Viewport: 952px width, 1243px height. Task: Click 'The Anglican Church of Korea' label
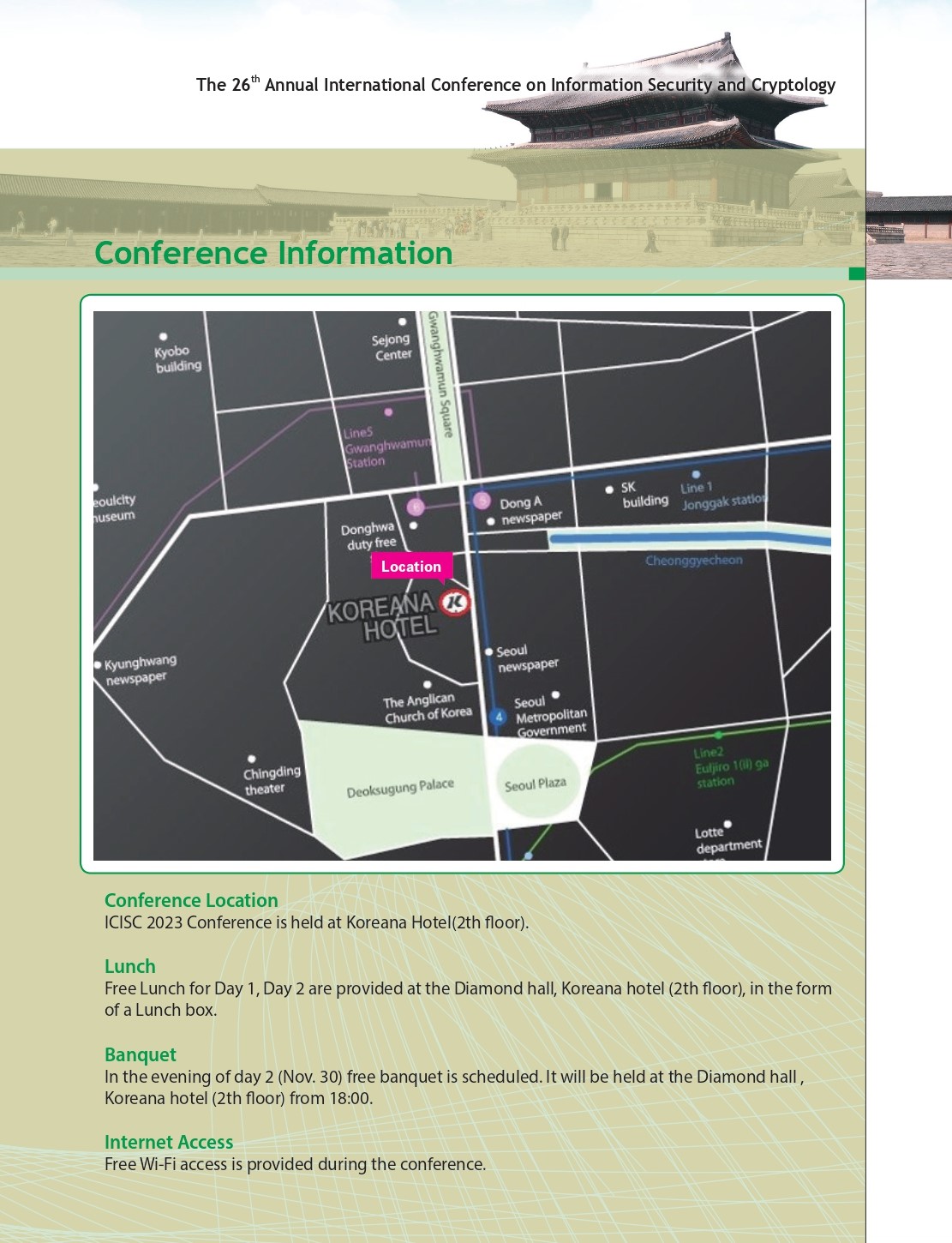tap(428, 708)
